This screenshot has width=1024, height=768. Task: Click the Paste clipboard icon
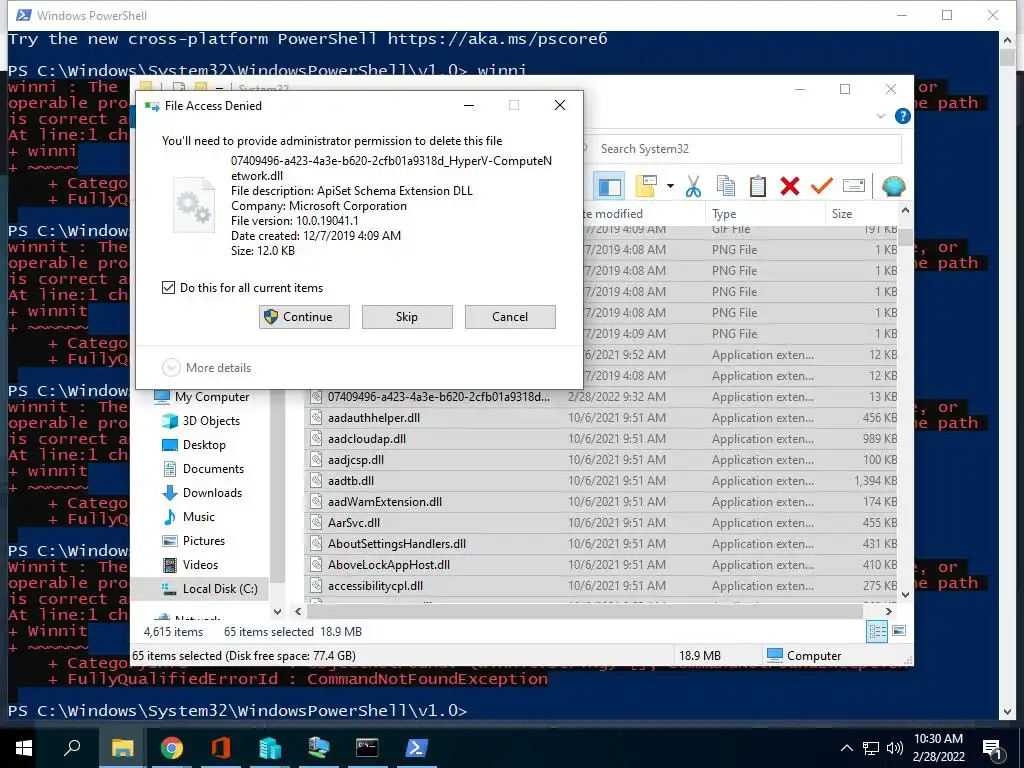coord(758,187)
